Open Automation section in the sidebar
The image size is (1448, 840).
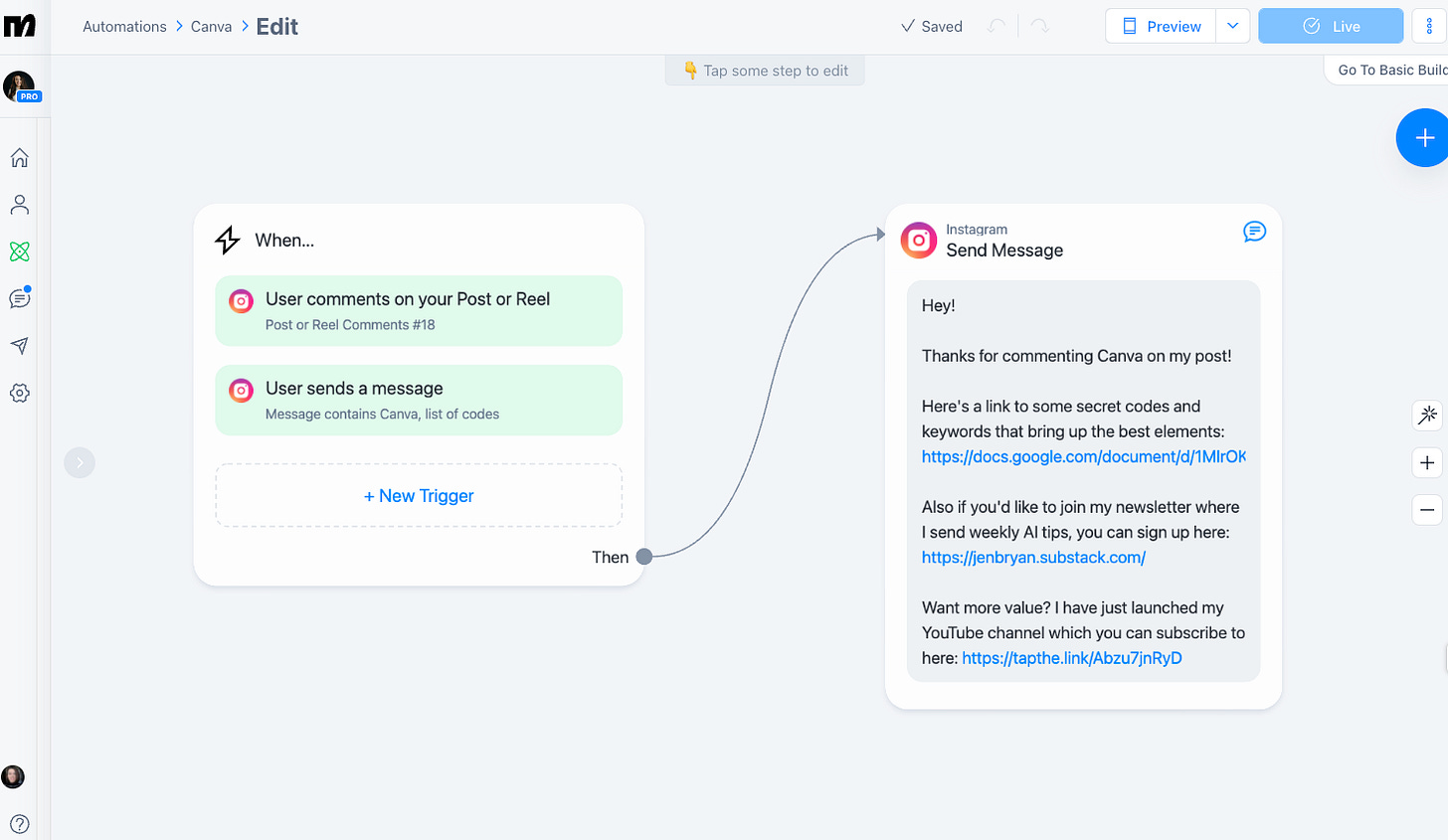pos(19,252)
